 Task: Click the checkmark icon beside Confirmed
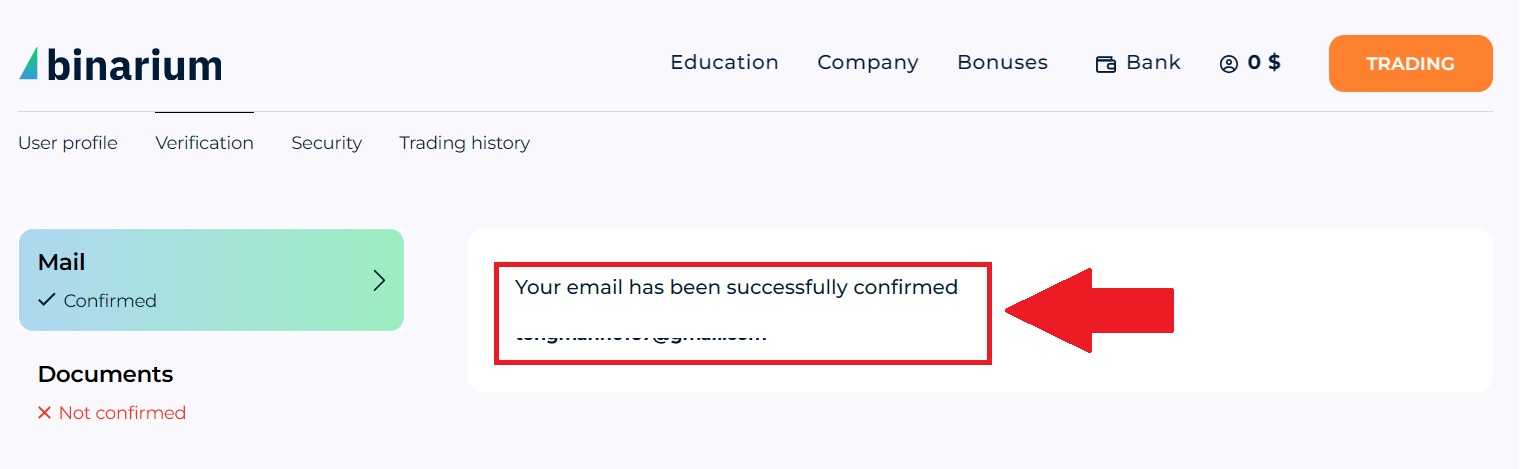click(x=46, y=300)
